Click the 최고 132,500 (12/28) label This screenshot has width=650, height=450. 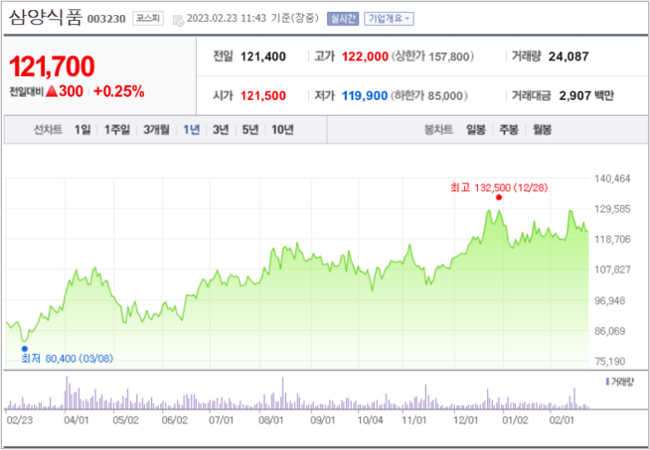(x=499, y=188)
